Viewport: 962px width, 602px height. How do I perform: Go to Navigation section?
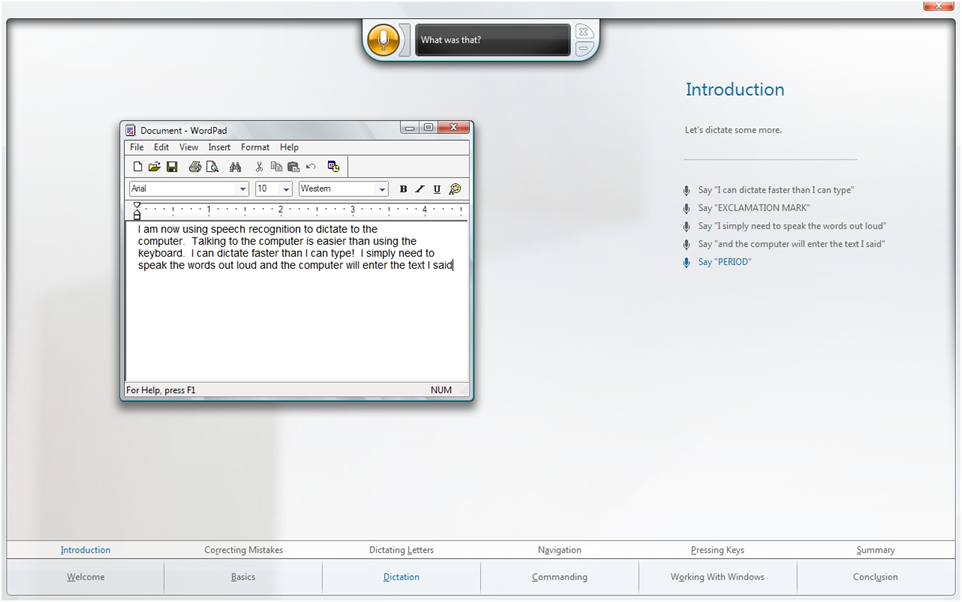click(560, 550)
